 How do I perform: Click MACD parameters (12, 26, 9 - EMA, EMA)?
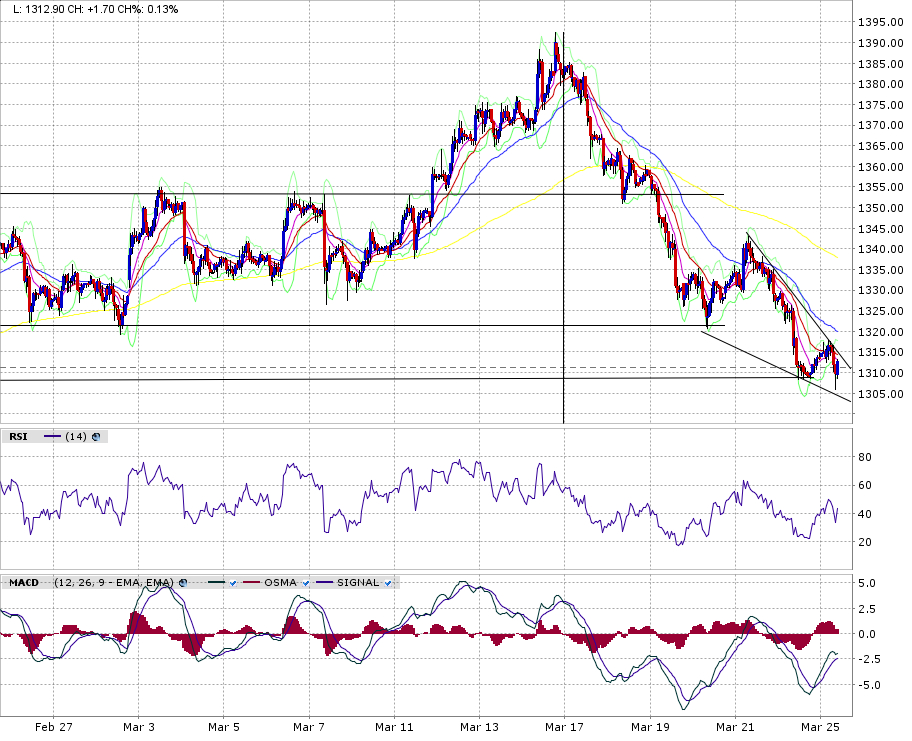(114, 583)
